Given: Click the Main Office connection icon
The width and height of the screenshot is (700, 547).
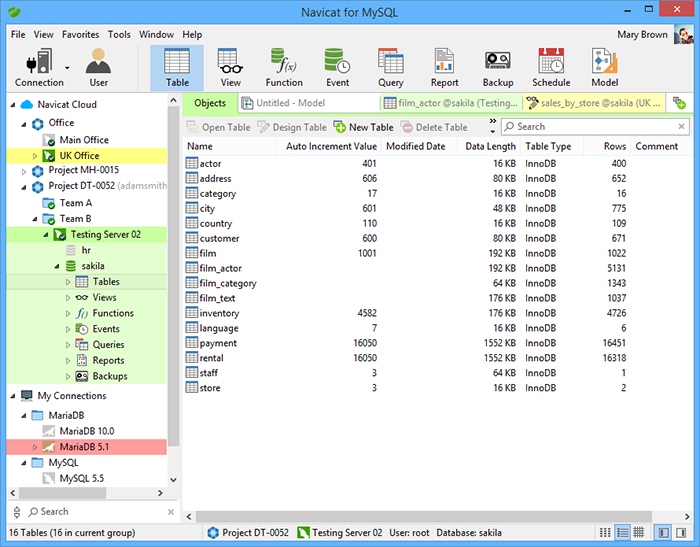Looking at the screenshot, I should [49, 140].
